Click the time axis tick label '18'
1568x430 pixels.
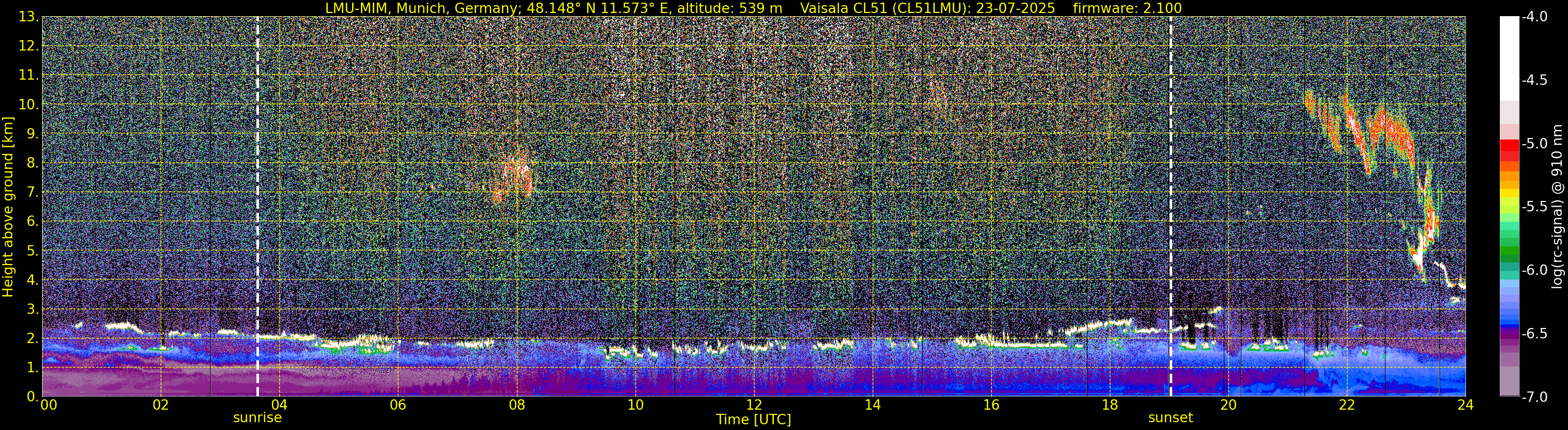(1110, 405)
